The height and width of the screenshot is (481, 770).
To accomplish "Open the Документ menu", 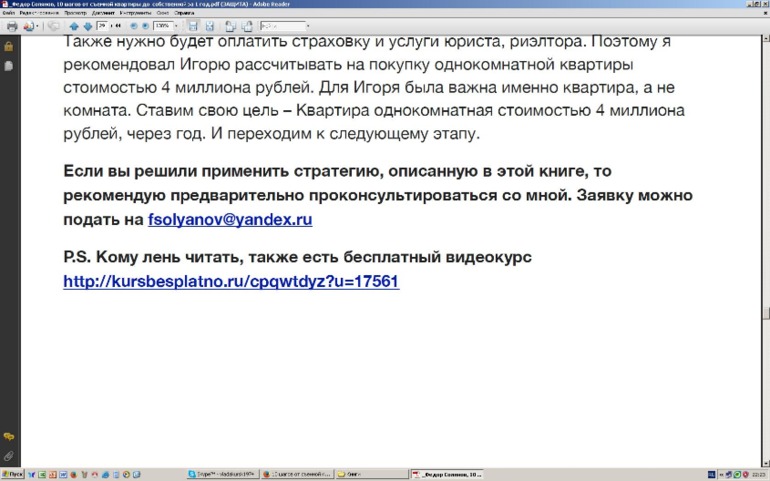I will click(103, 13).
